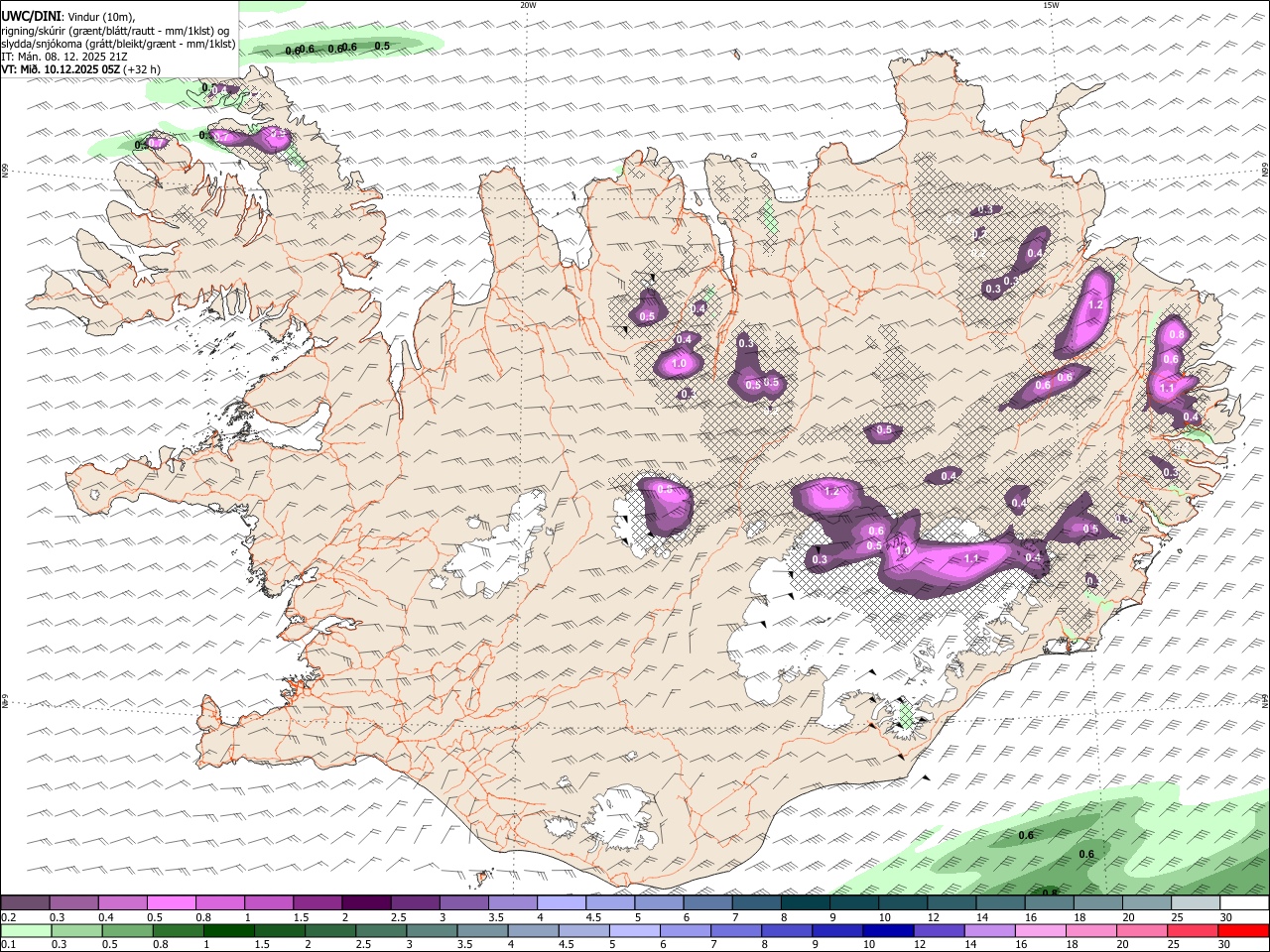Select the violet 12 swatch in lower legend
1270x952 pixels.
click(938, 931)
